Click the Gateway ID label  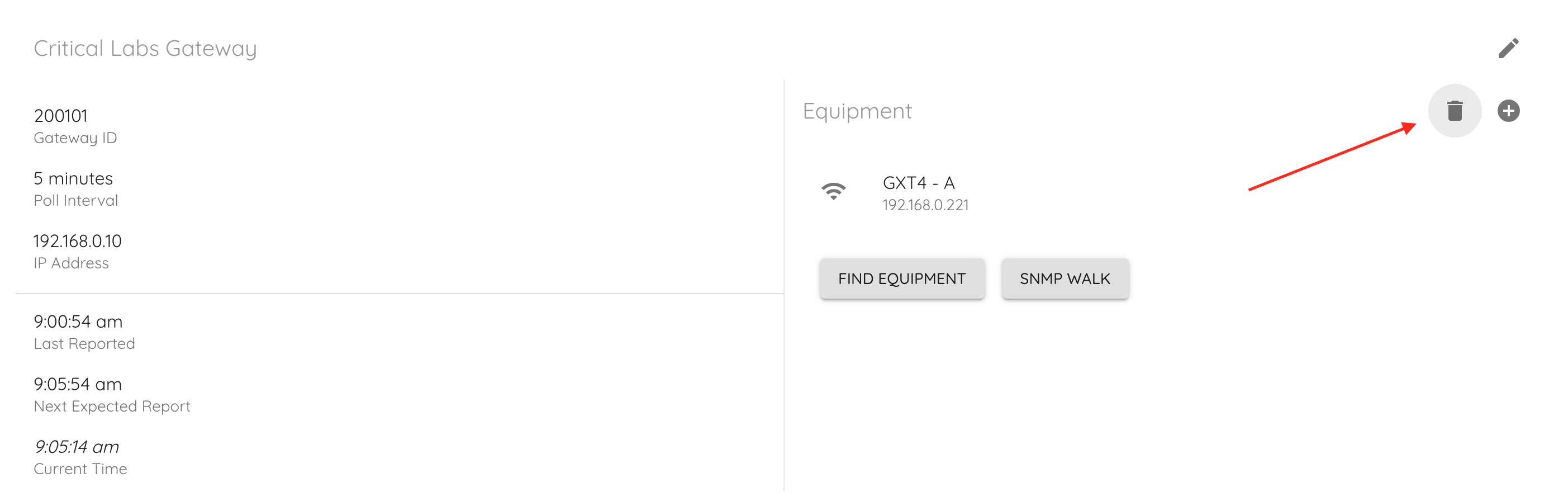[75, 138]
